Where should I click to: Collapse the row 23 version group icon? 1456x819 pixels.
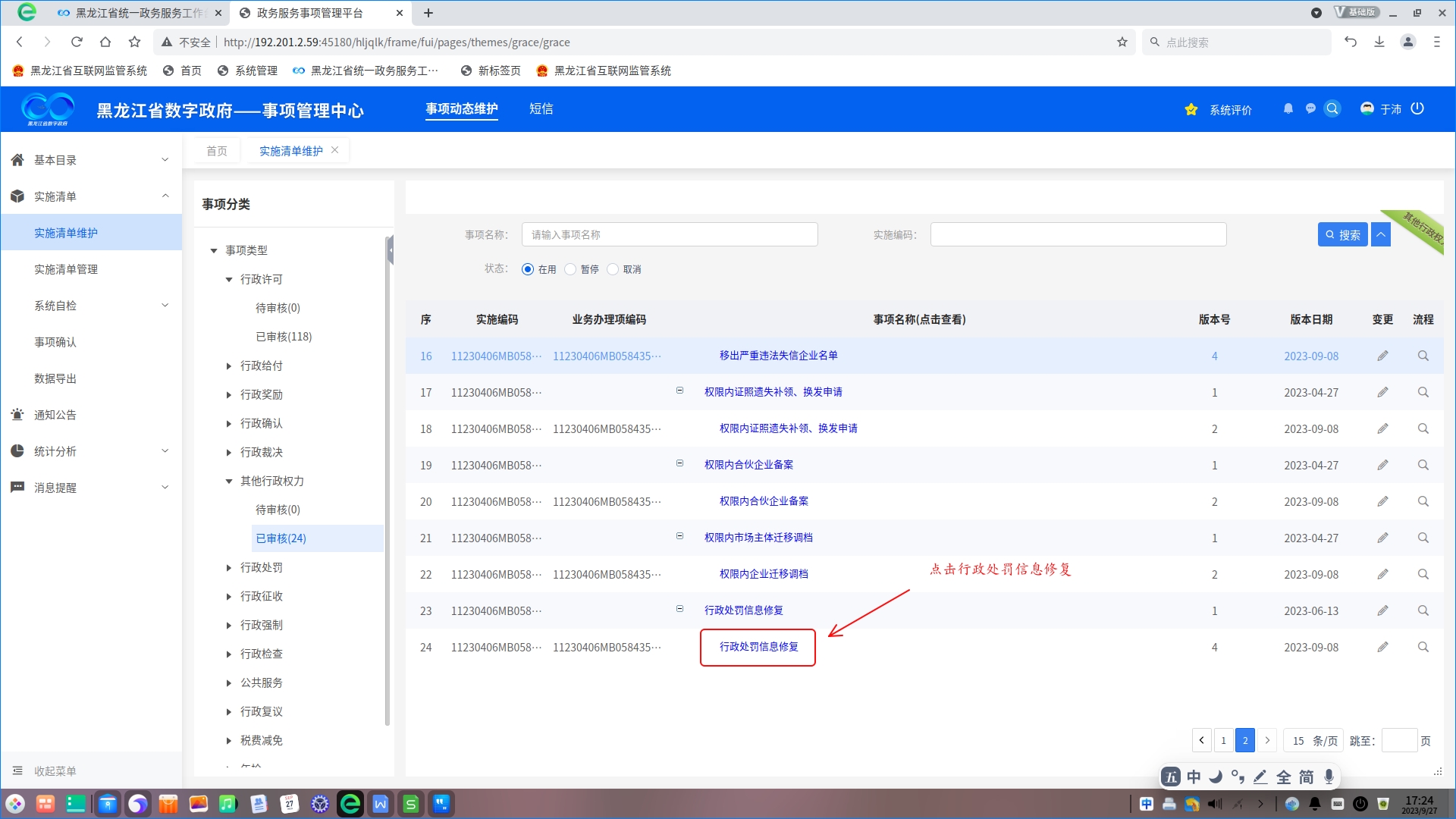click(x=679, y=609)
